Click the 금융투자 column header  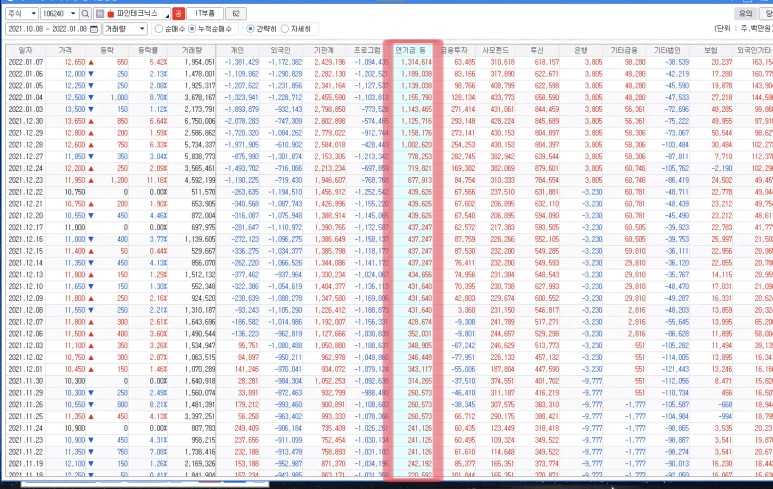[454, 50]
